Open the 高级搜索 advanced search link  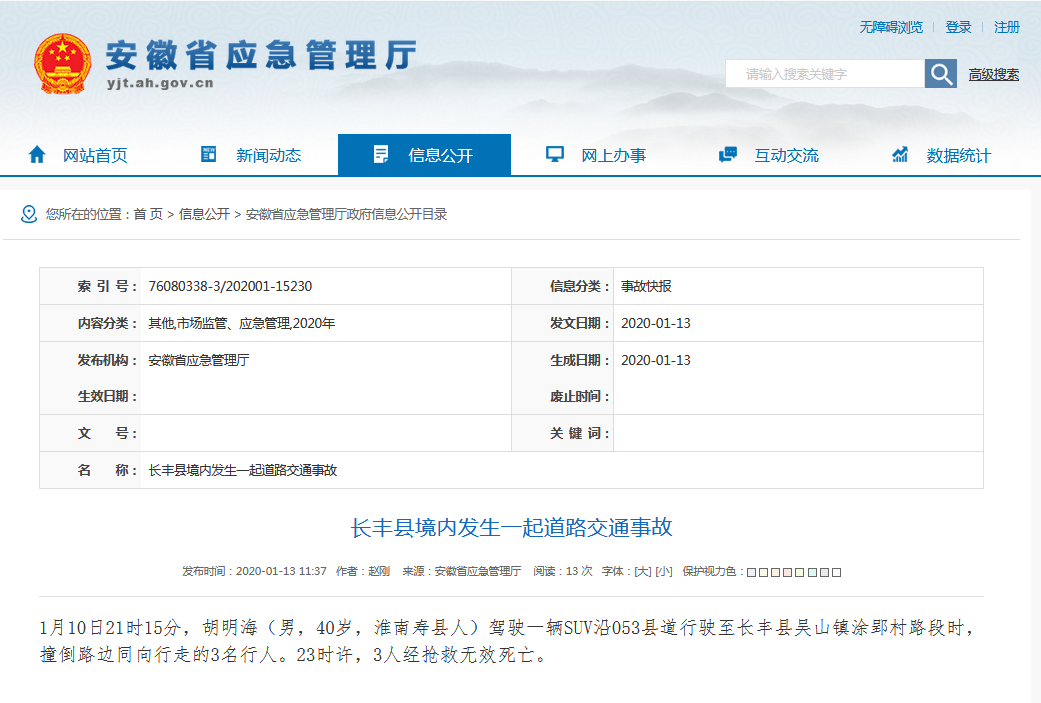993,74
